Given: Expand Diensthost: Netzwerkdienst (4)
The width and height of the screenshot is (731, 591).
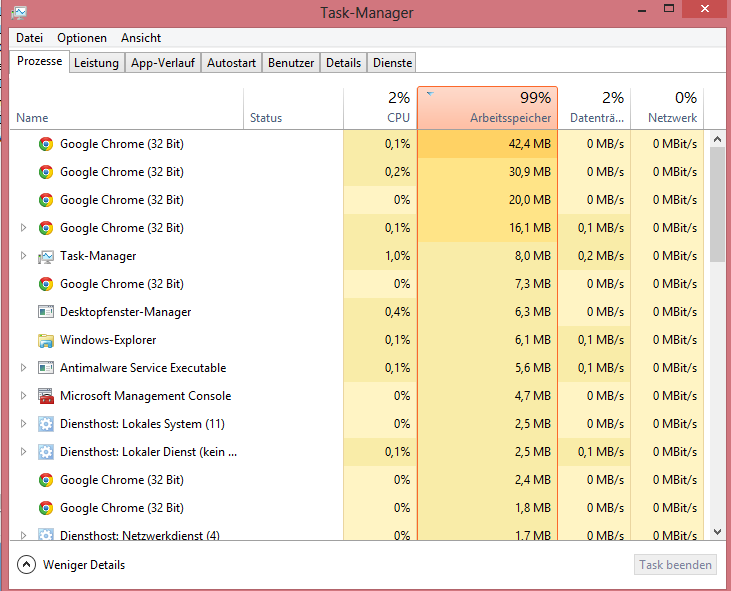Looking at the screenshot, I should tap(23, 535).
